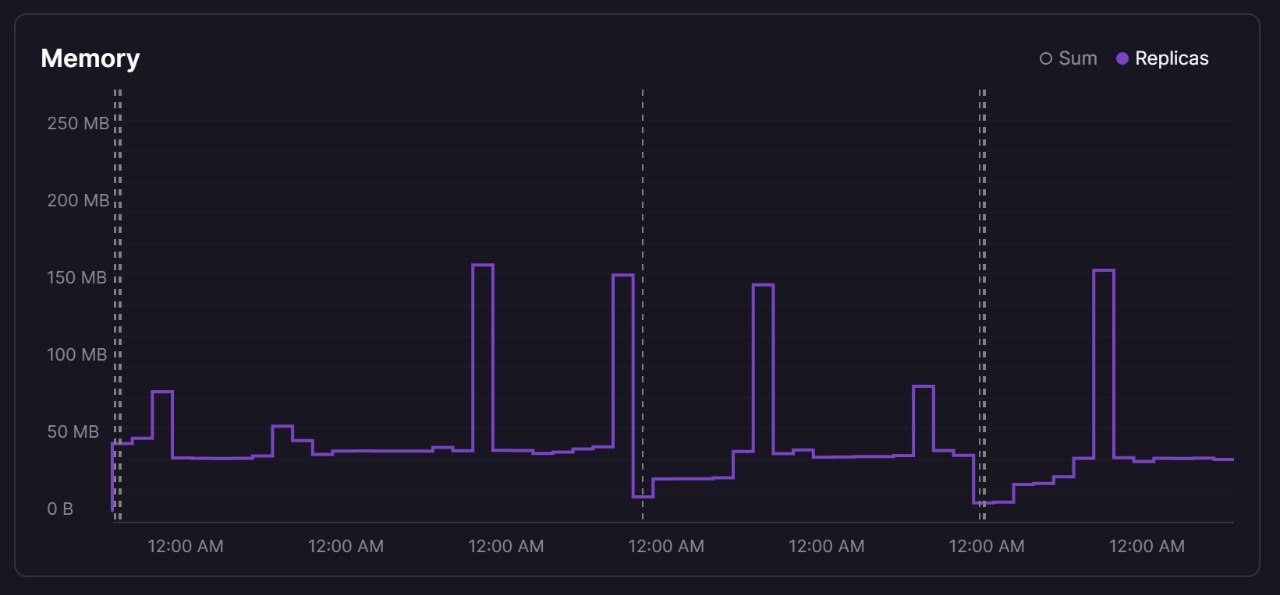The height and width of the screenshot is (595, 1280).
Task: Click the single dashed marker mid-chart
Action: (x=642, y=300)
